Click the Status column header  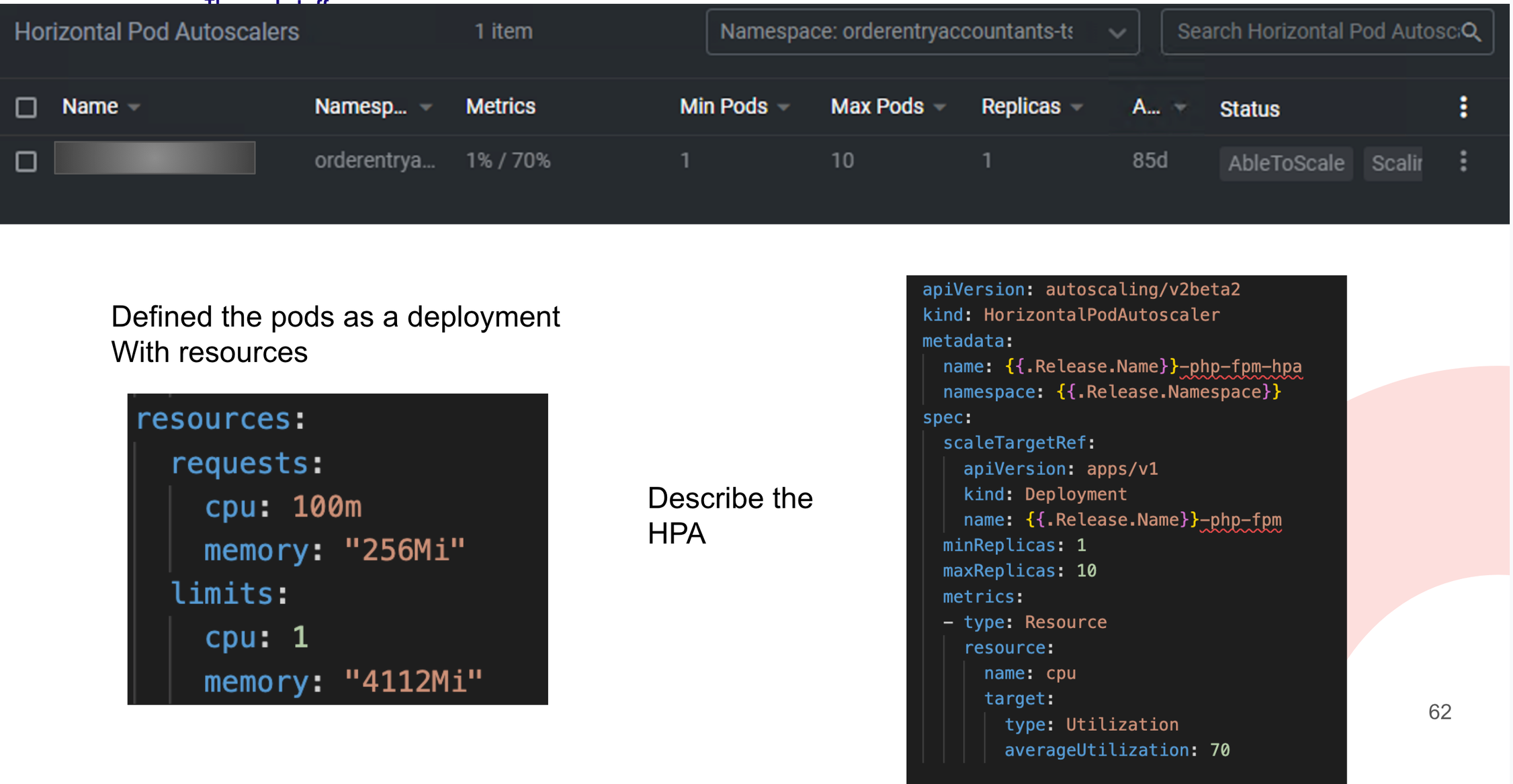tap(1250, 109)
